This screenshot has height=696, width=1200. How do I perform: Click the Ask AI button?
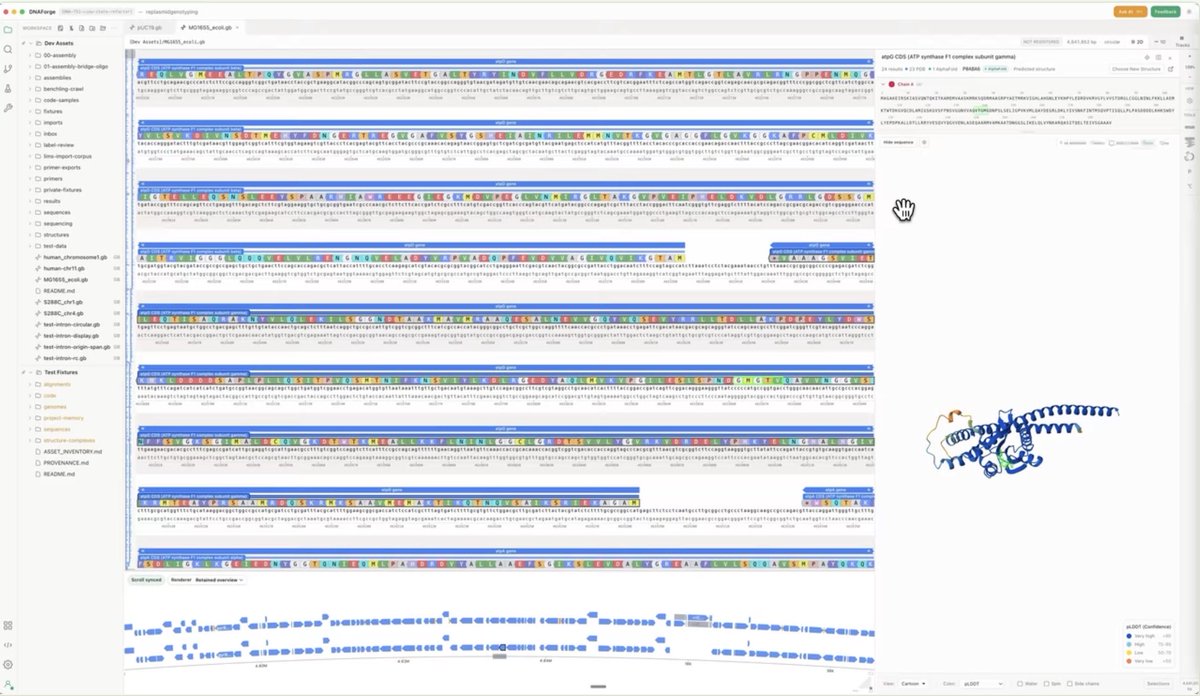(x=1129, y=11)
